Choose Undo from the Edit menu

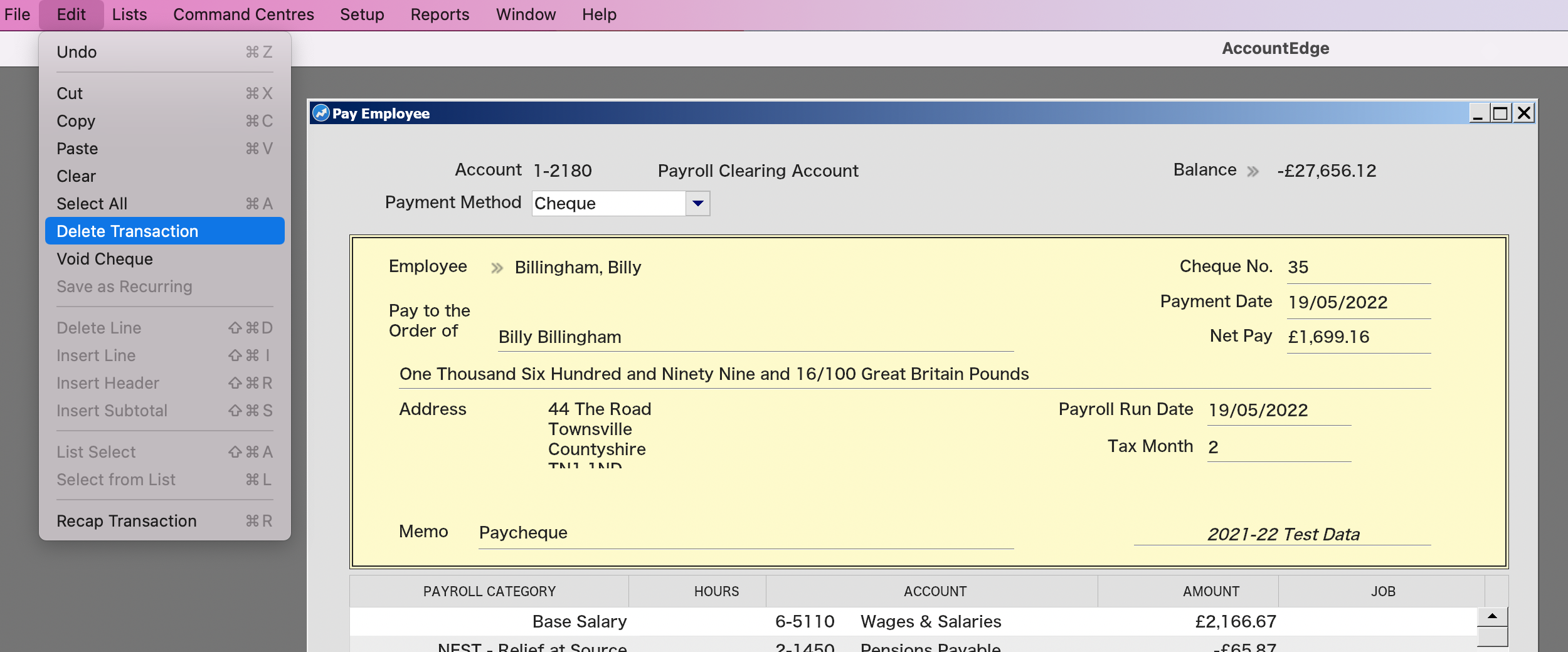(x=165, y=52)
